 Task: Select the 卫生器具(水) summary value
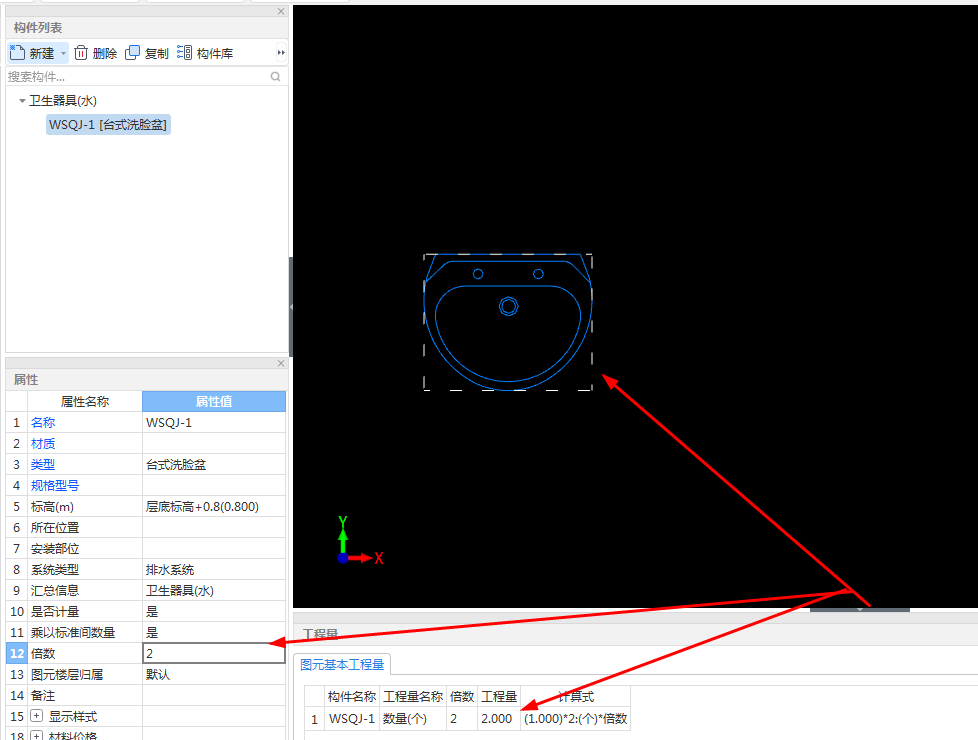click(214, 590)
